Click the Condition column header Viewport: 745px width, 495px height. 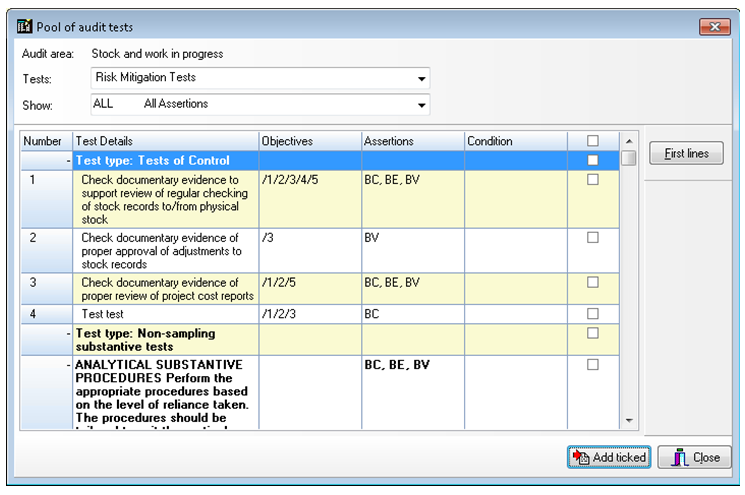pos(516,141)
